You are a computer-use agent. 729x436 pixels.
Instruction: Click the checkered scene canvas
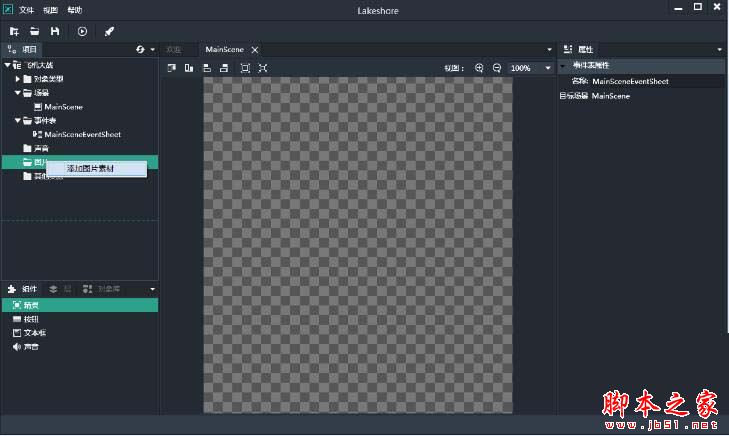point(358,245)
